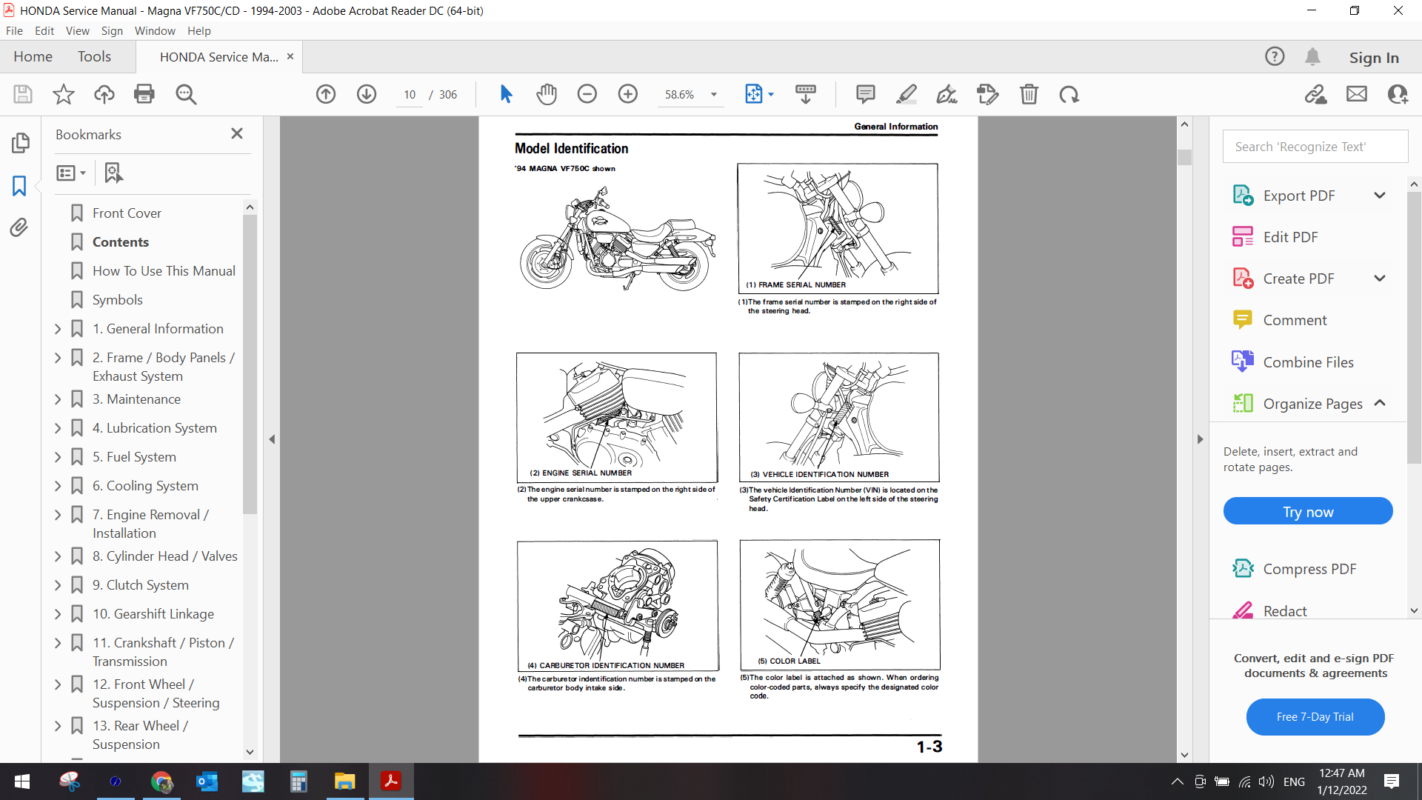The image size is (1422, 800).
Task: Open notifications bell
Action: click(x=1313, y=57)
